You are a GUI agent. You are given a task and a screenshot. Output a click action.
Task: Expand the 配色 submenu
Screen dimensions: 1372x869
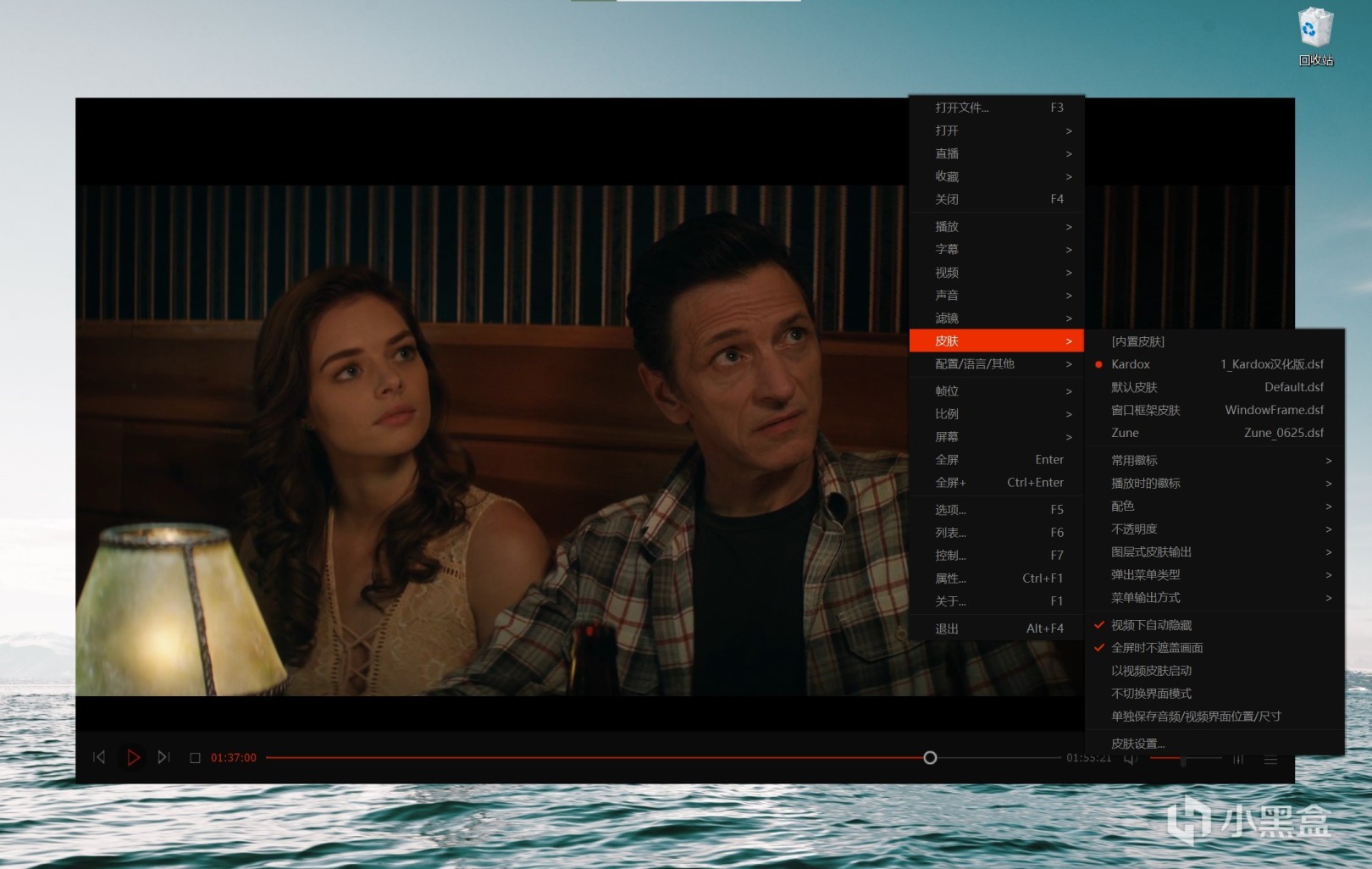coord(1215,506)
